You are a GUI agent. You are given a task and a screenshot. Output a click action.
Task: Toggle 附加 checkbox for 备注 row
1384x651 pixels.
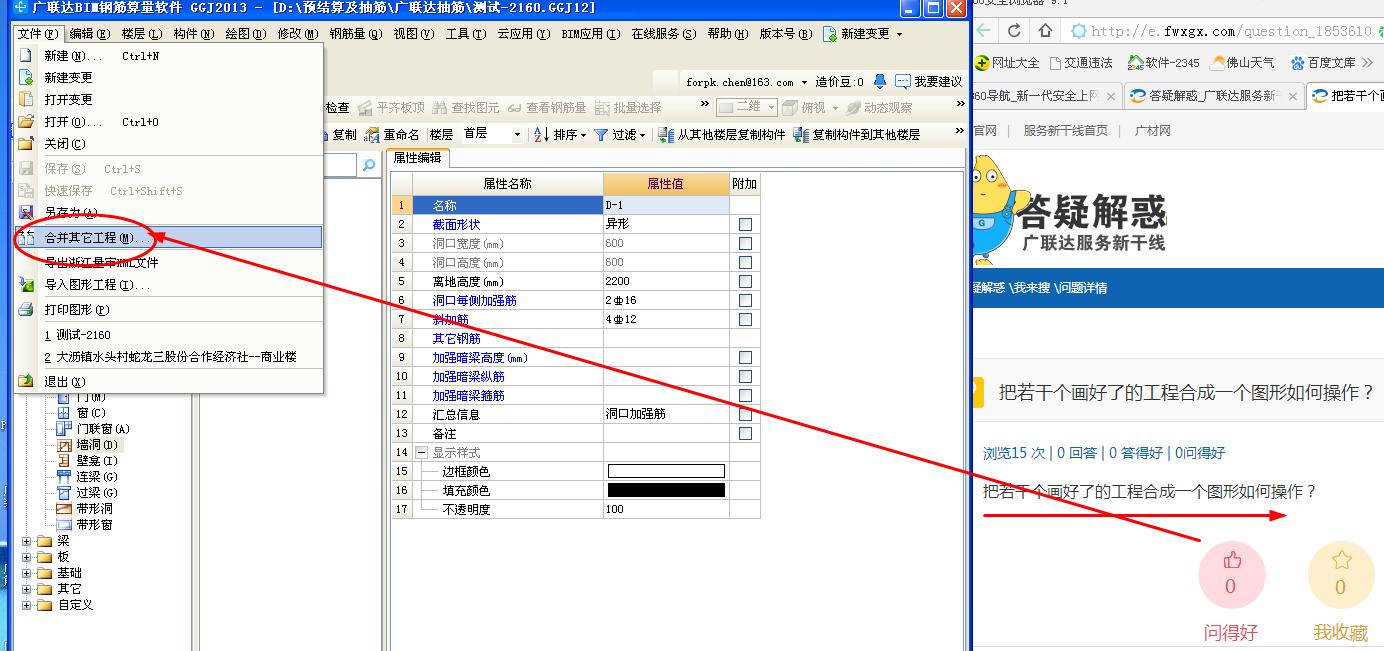click(745, 434)
